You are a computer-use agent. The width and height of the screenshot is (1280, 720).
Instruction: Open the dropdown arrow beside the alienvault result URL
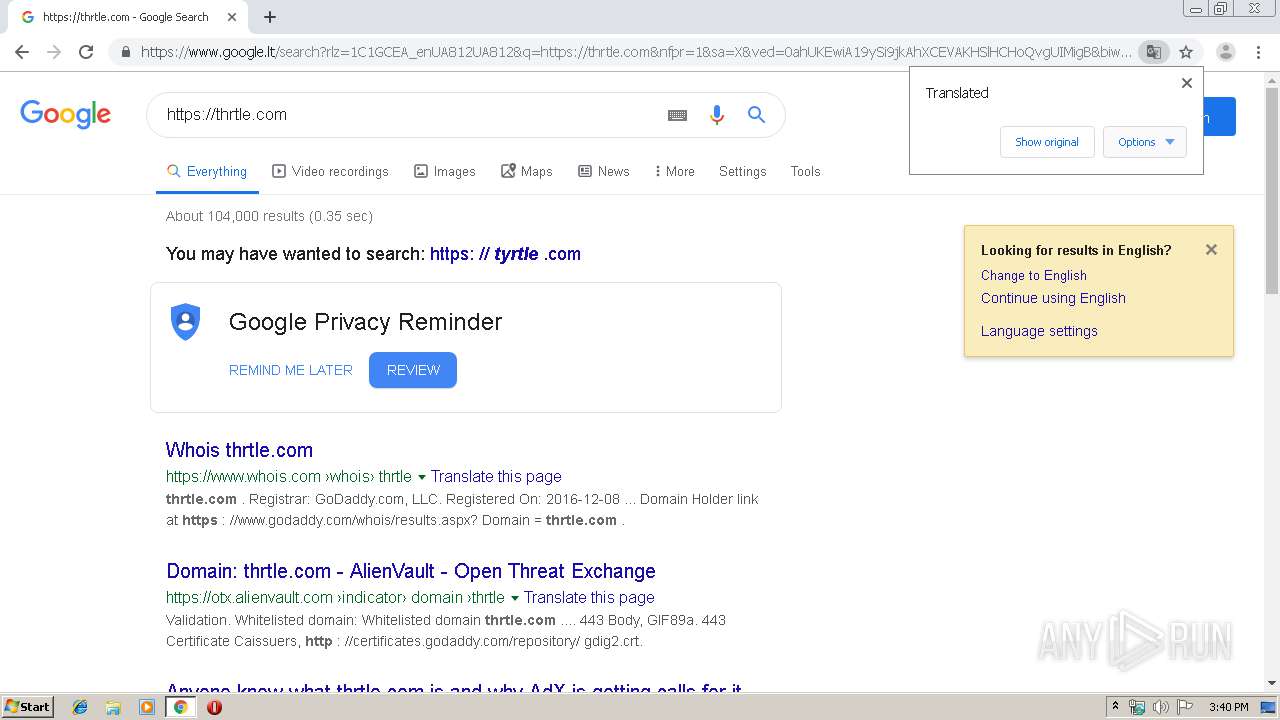[x=514, y=598]
